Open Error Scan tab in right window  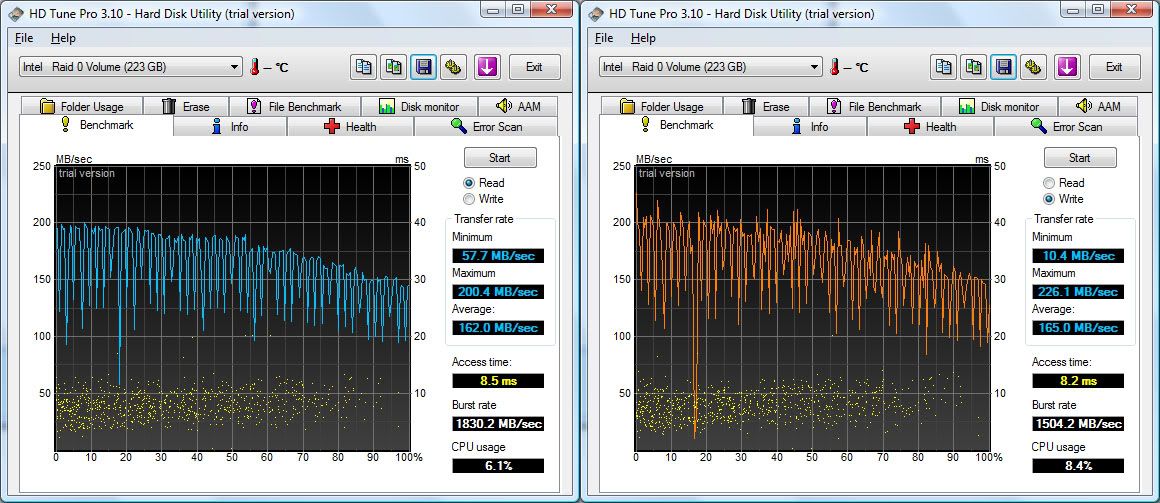1066,126
